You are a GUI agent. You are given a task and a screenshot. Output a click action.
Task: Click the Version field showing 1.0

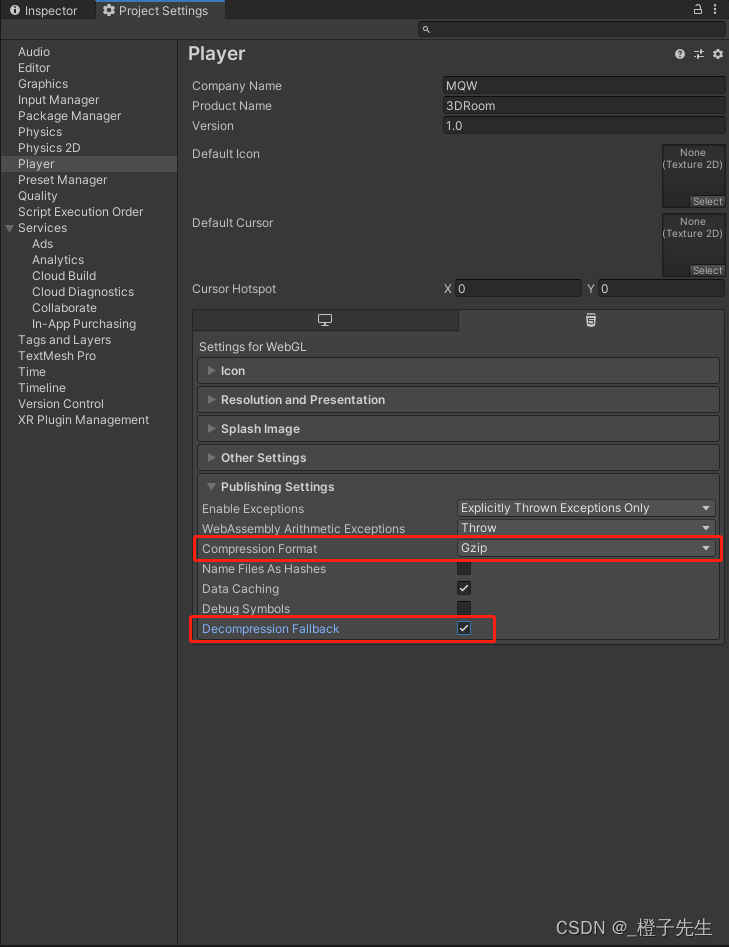584,126
